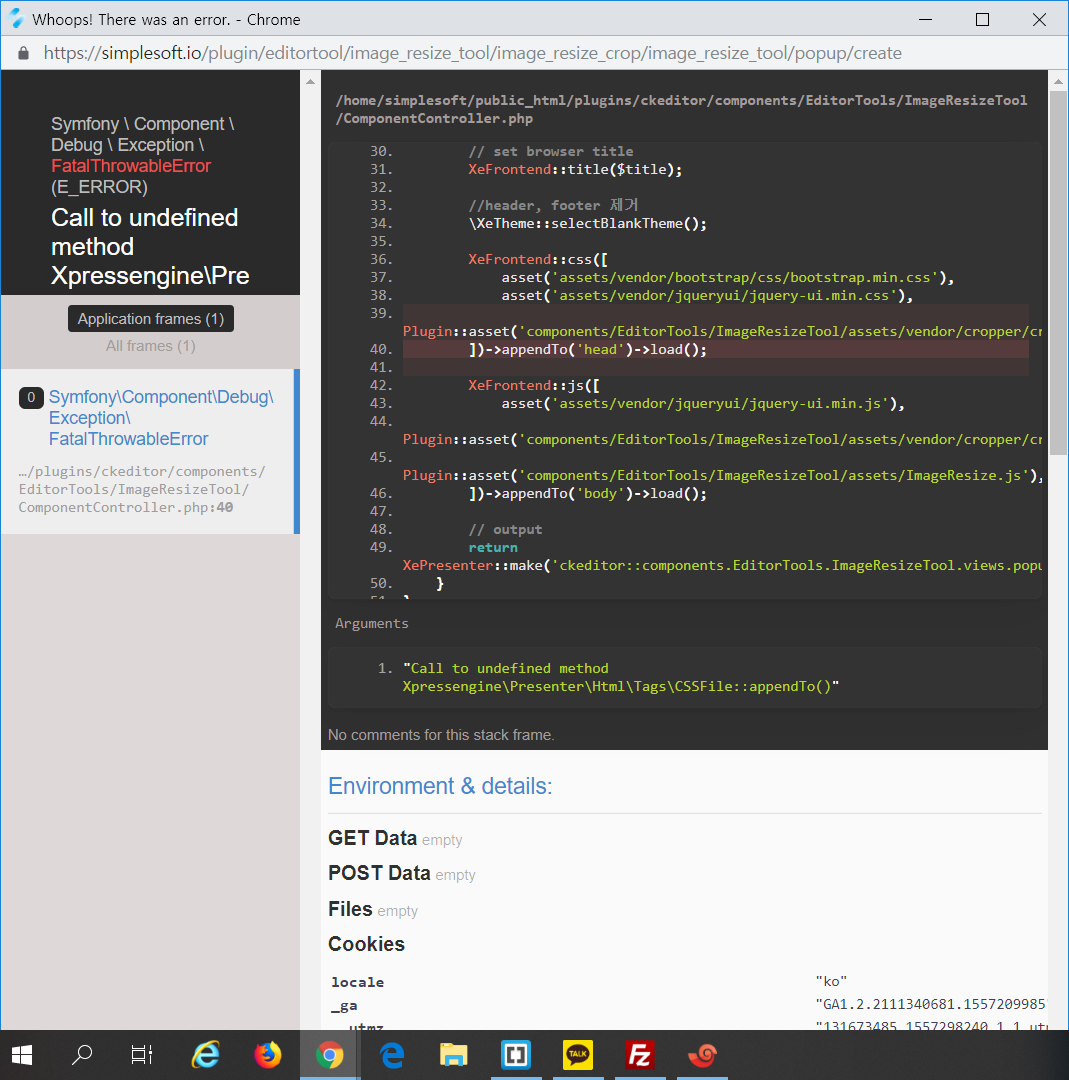Click locale cookie name
This screenshot has height=1080, width=1069.
[357, 982]
